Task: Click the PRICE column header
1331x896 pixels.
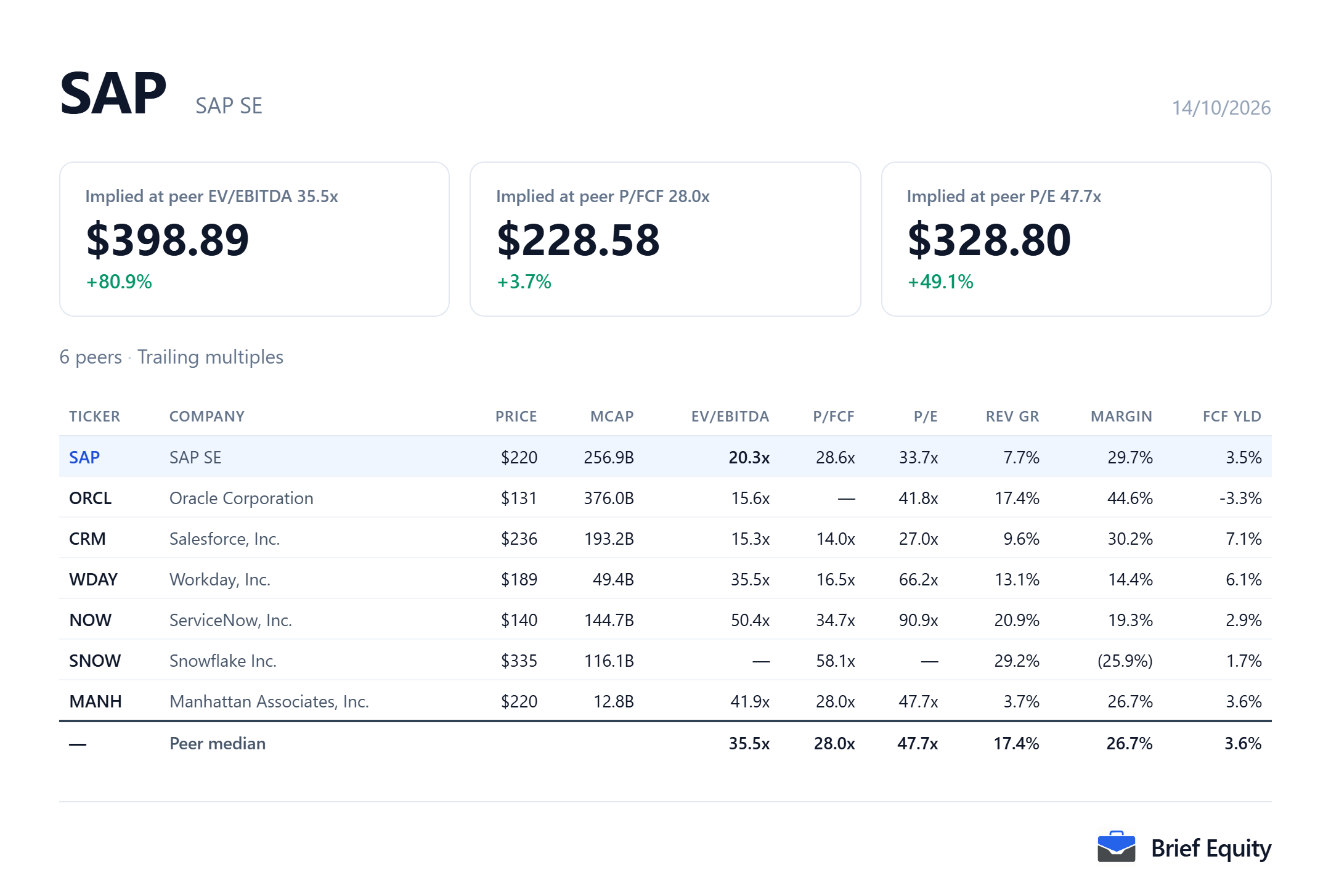Action: pyautogui.click(x=516, y=417)
